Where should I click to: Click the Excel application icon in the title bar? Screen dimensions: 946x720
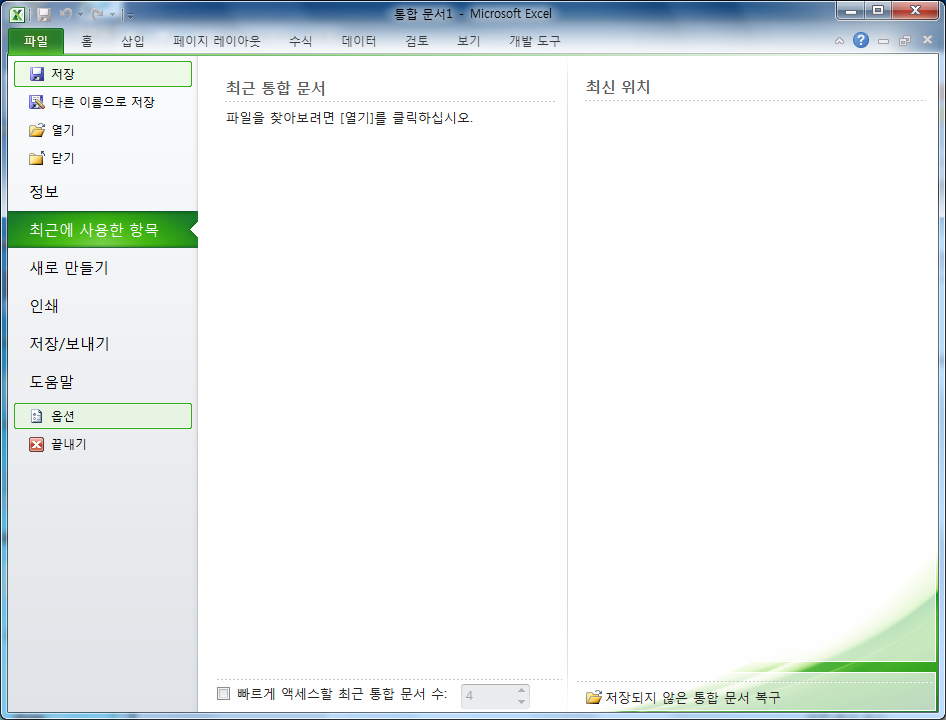[x=18, y=15]
